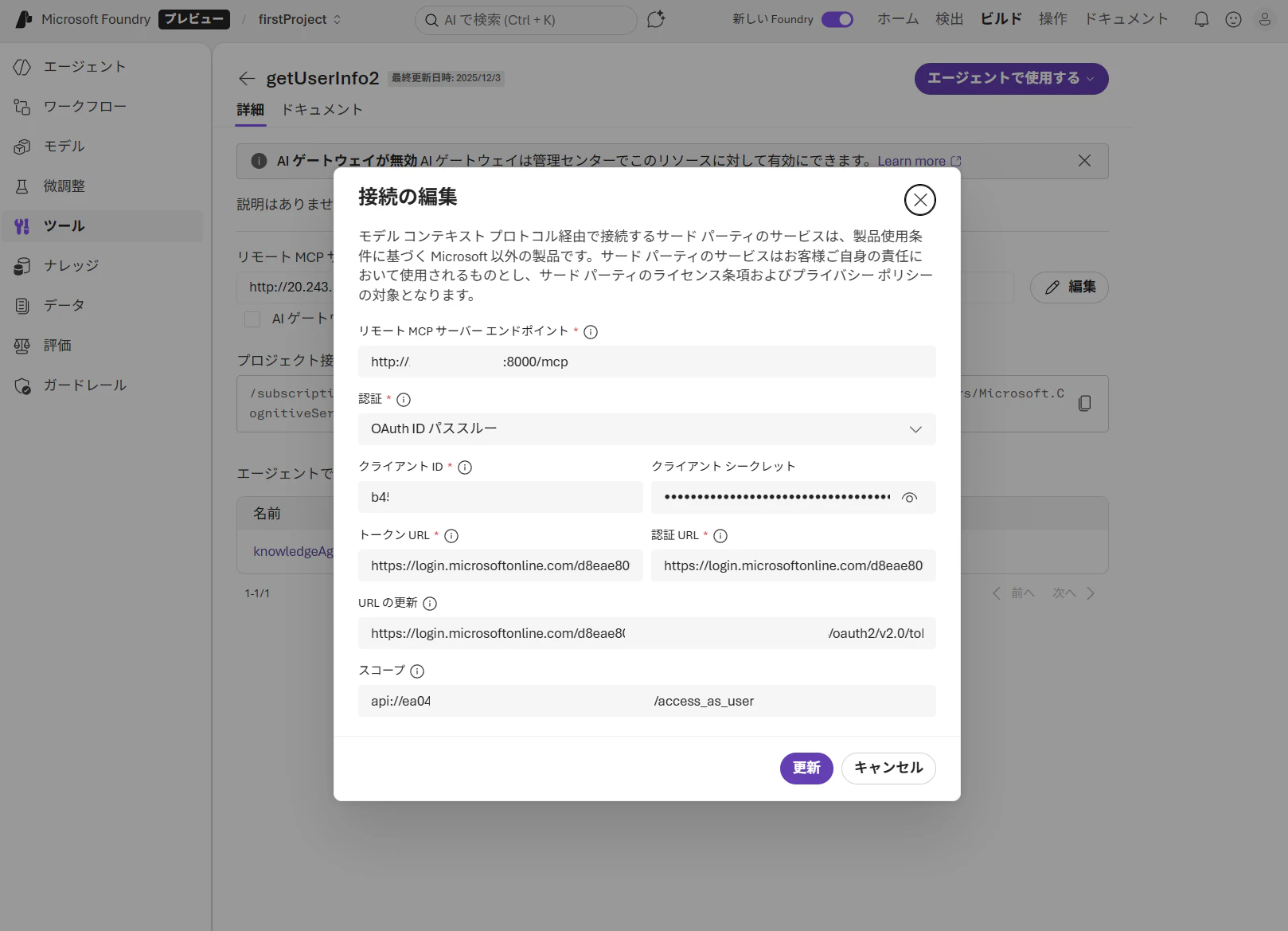
Task: Open 微調整 in the sidebar
Action: (x=103, y=186)
